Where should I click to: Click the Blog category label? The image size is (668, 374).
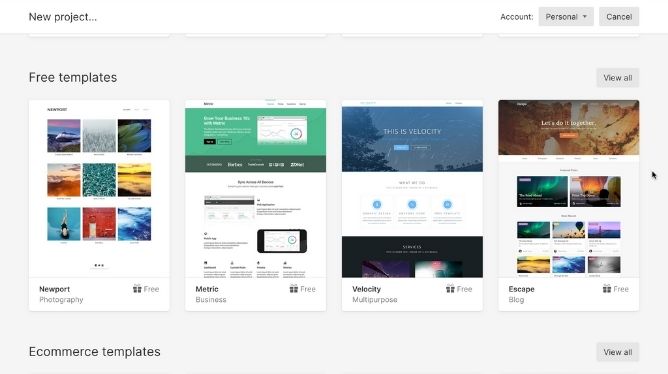coord(516,300)
